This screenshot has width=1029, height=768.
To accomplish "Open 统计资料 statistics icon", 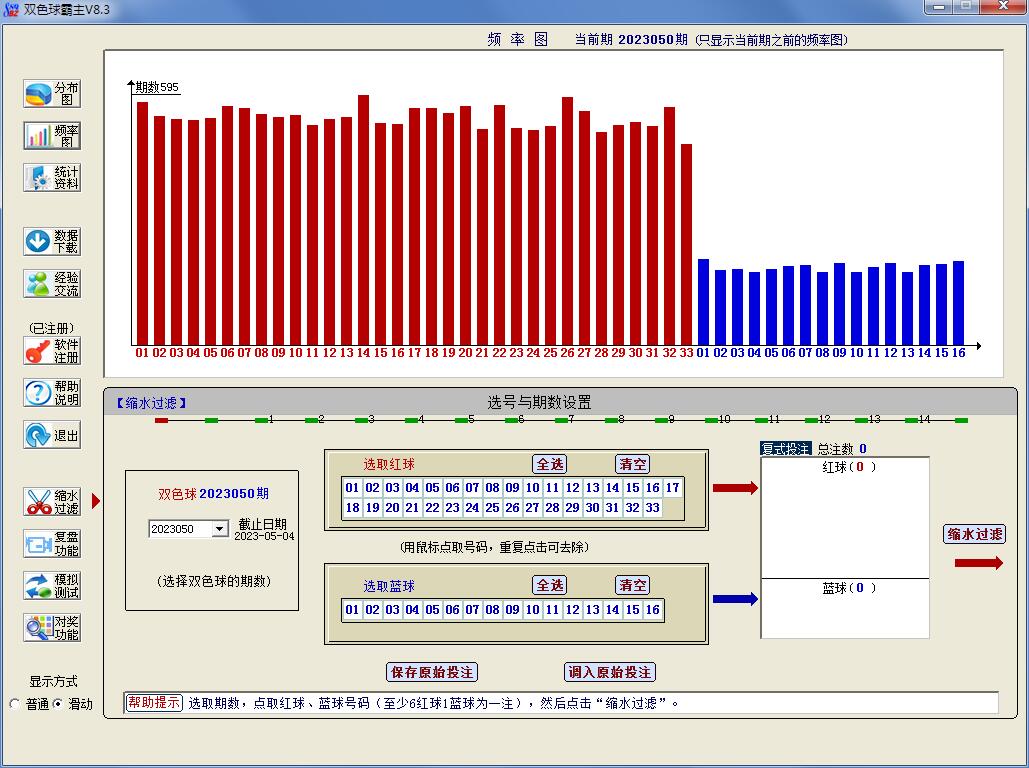I will [40, 178].
